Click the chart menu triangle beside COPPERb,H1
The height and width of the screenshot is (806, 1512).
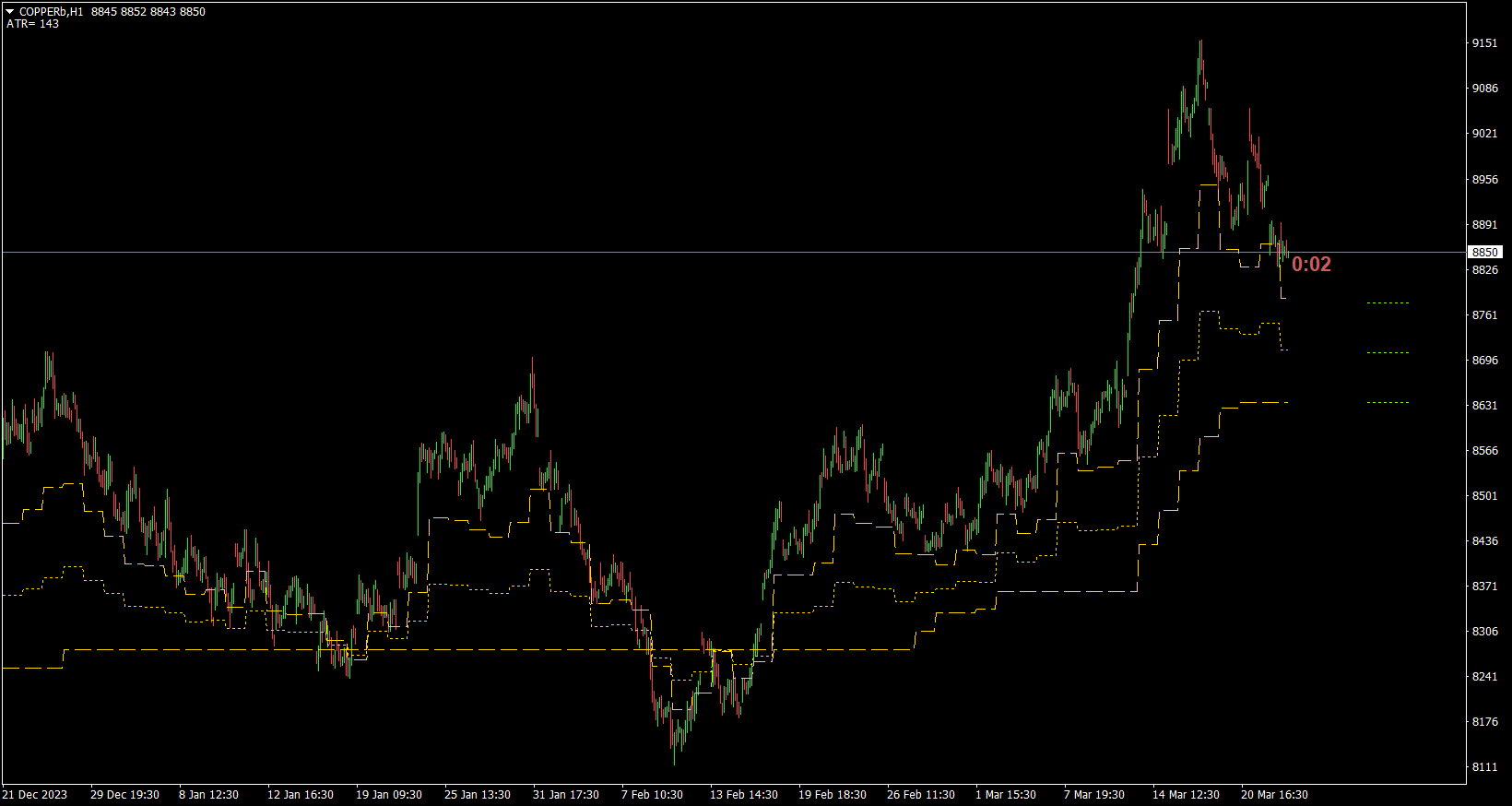click(x=10, y=12)
